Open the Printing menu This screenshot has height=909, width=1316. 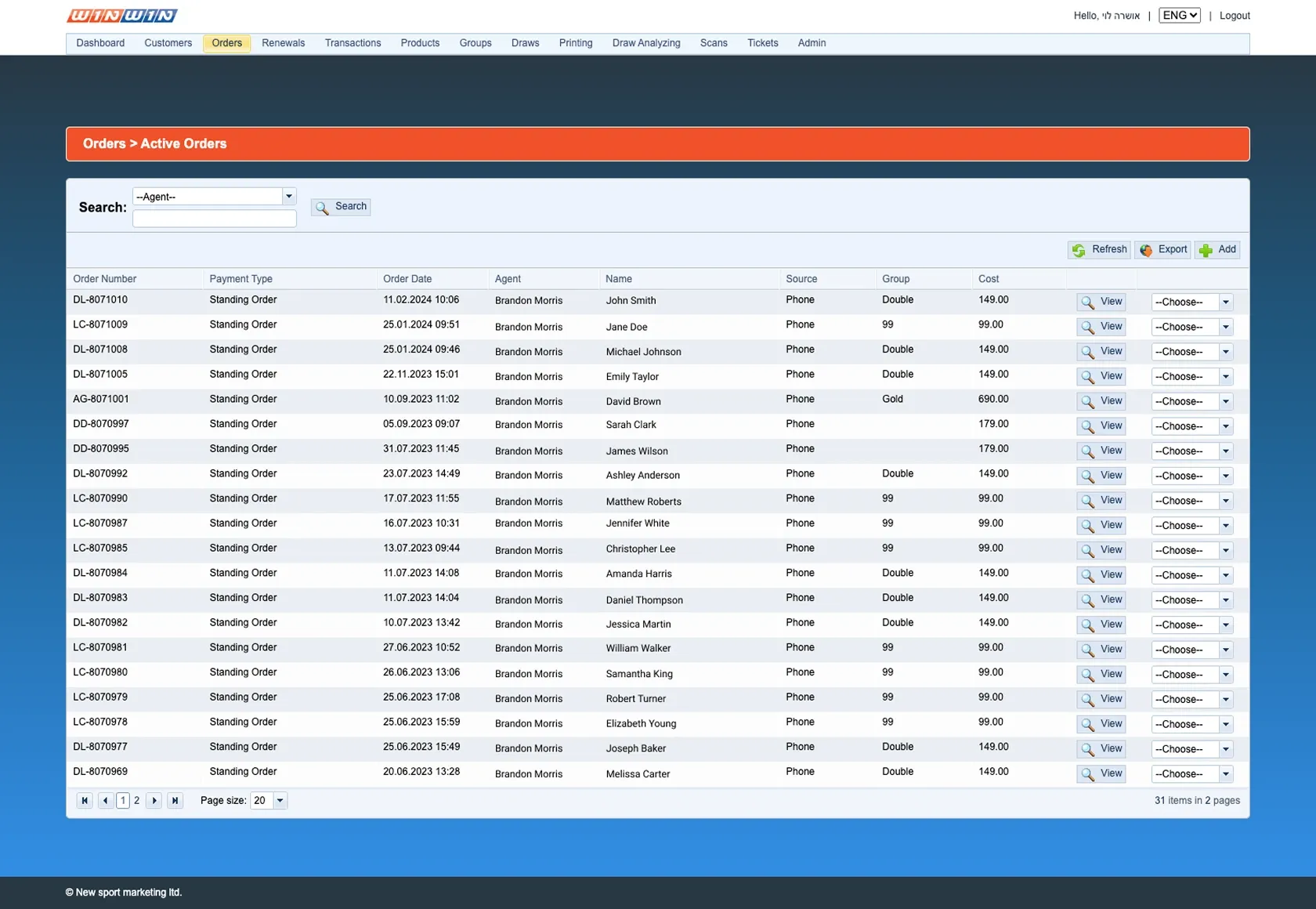pyautogui.click(x=576, y=43)
